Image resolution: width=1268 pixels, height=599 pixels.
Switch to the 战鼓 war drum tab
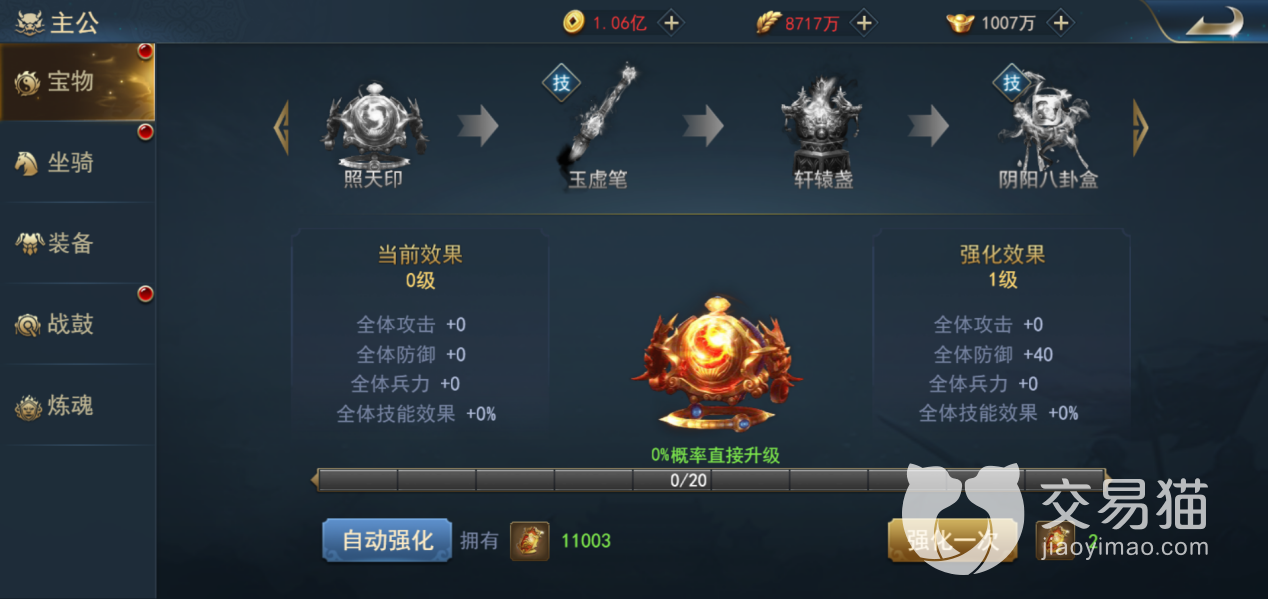tap(77, 325)
